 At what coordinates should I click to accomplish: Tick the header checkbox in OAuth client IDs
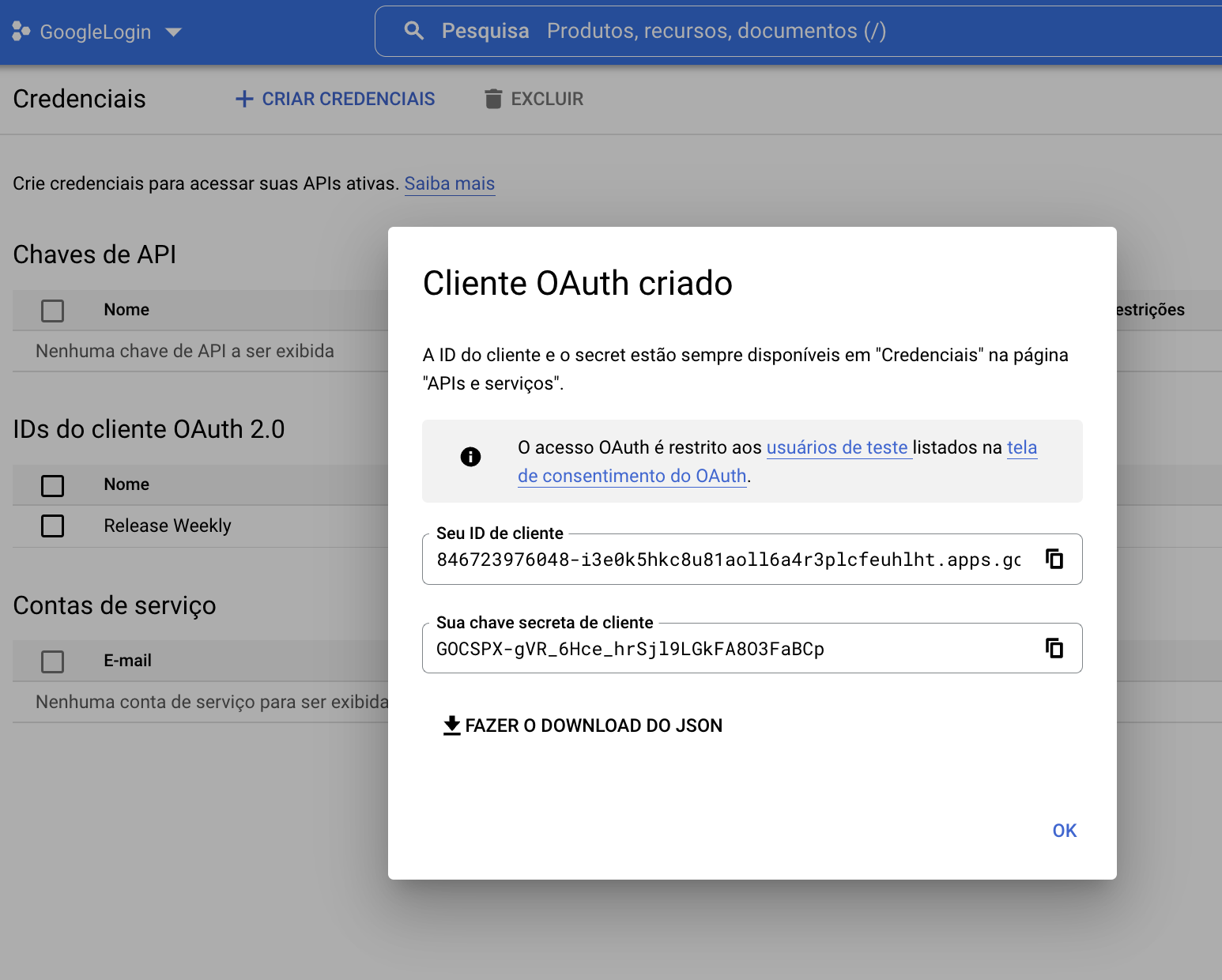point(52,485)
